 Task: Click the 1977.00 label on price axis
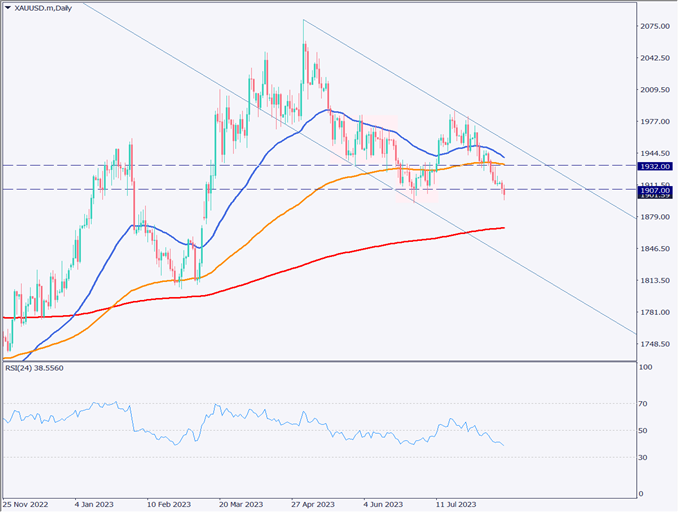(x=655, y=122)
